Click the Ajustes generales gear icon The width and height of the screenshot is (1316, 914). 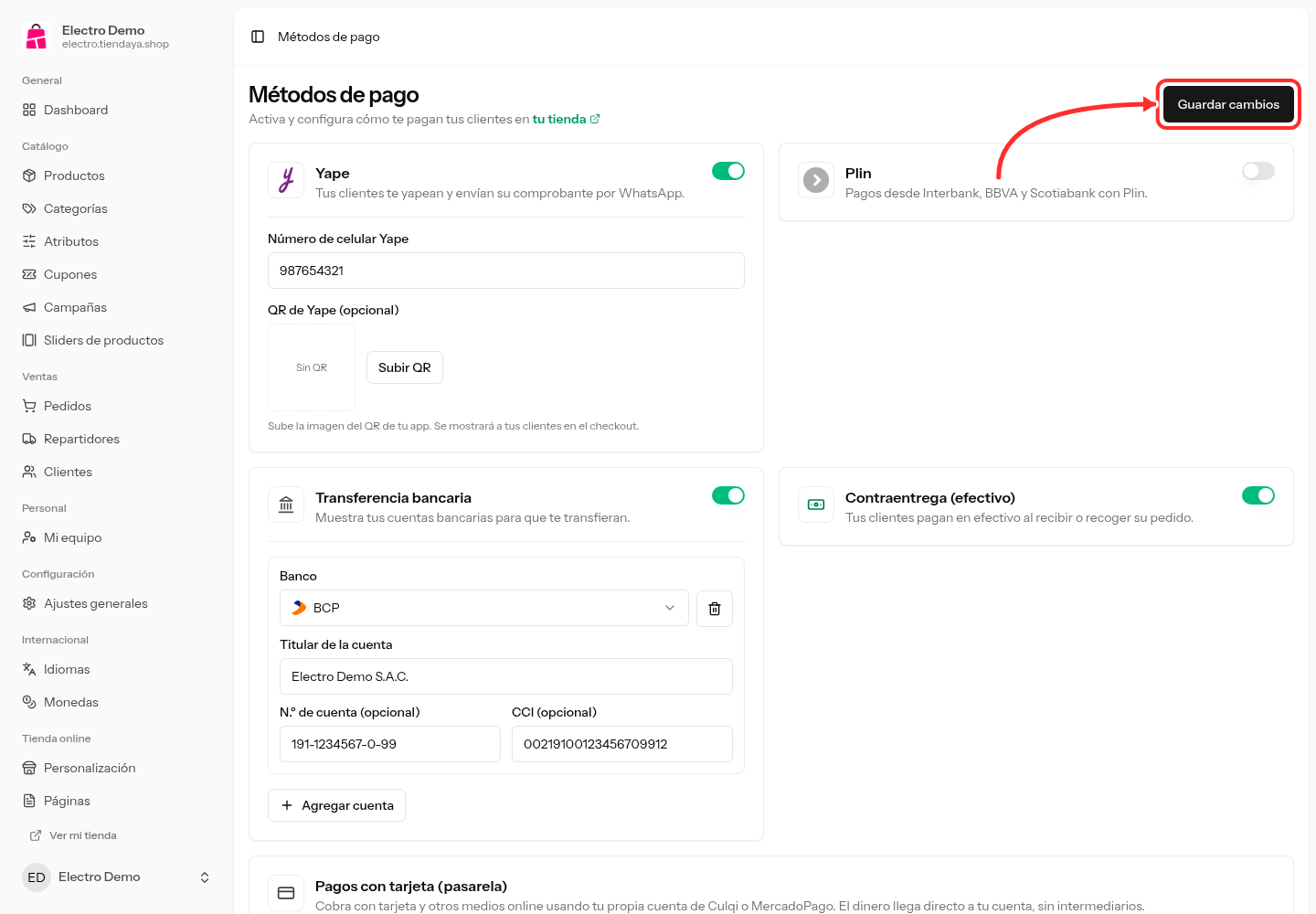[x=29, y=603]
